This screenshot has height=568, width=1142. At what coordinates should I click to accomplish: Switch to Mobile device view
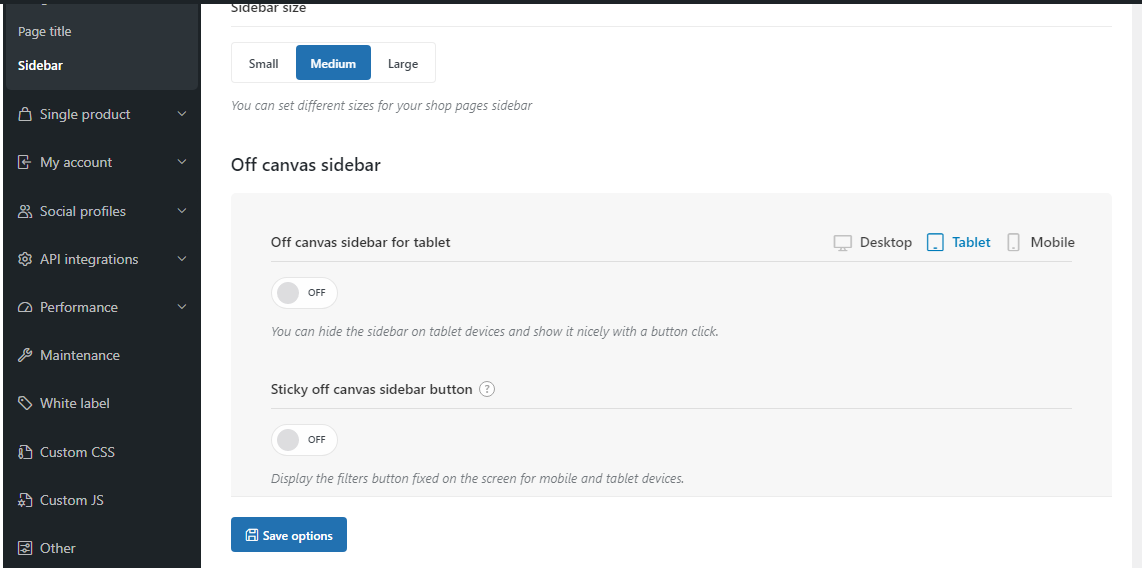tap(1041, 242)
